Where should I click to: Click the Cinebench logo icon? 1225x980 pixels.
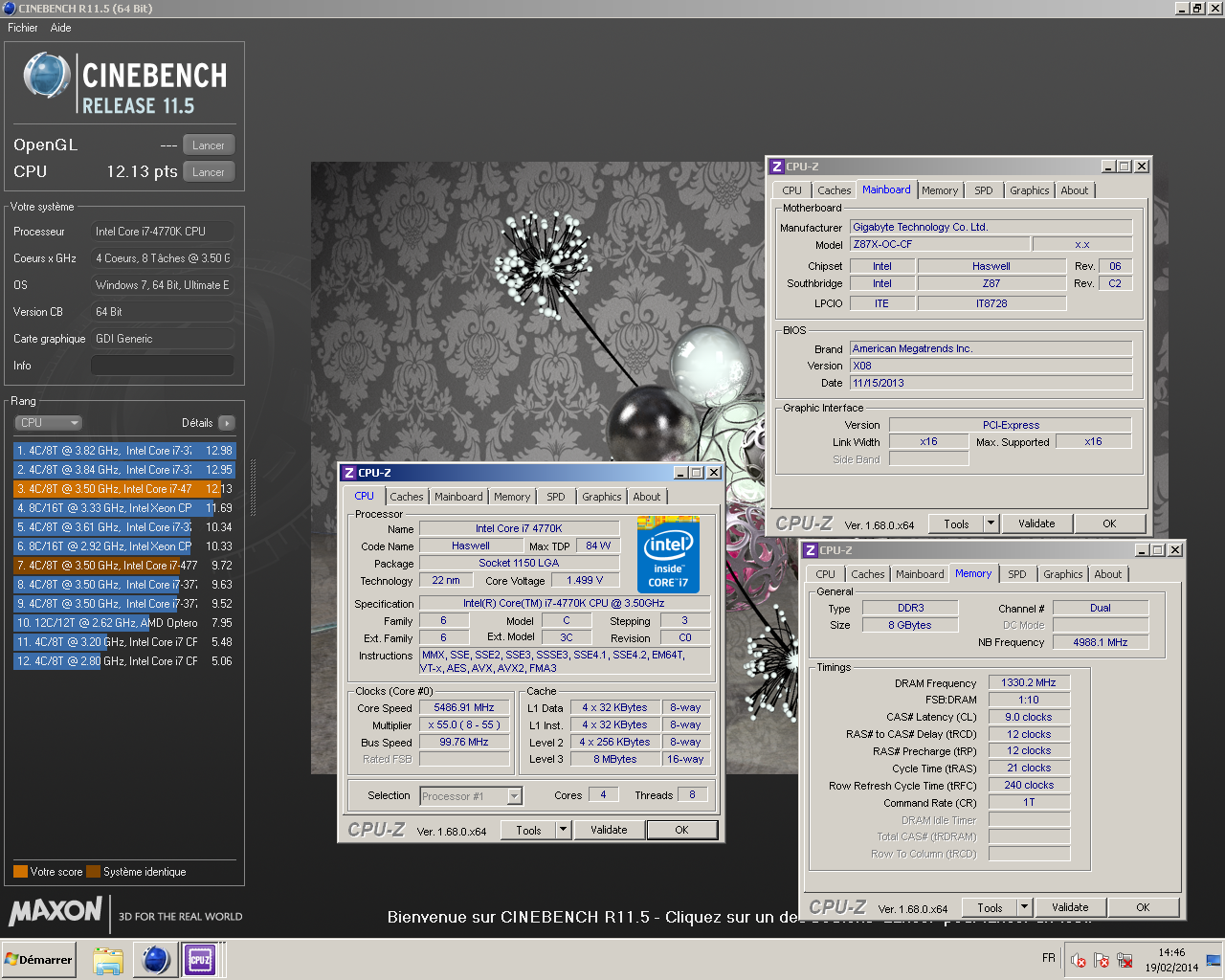tap(47, 77)
